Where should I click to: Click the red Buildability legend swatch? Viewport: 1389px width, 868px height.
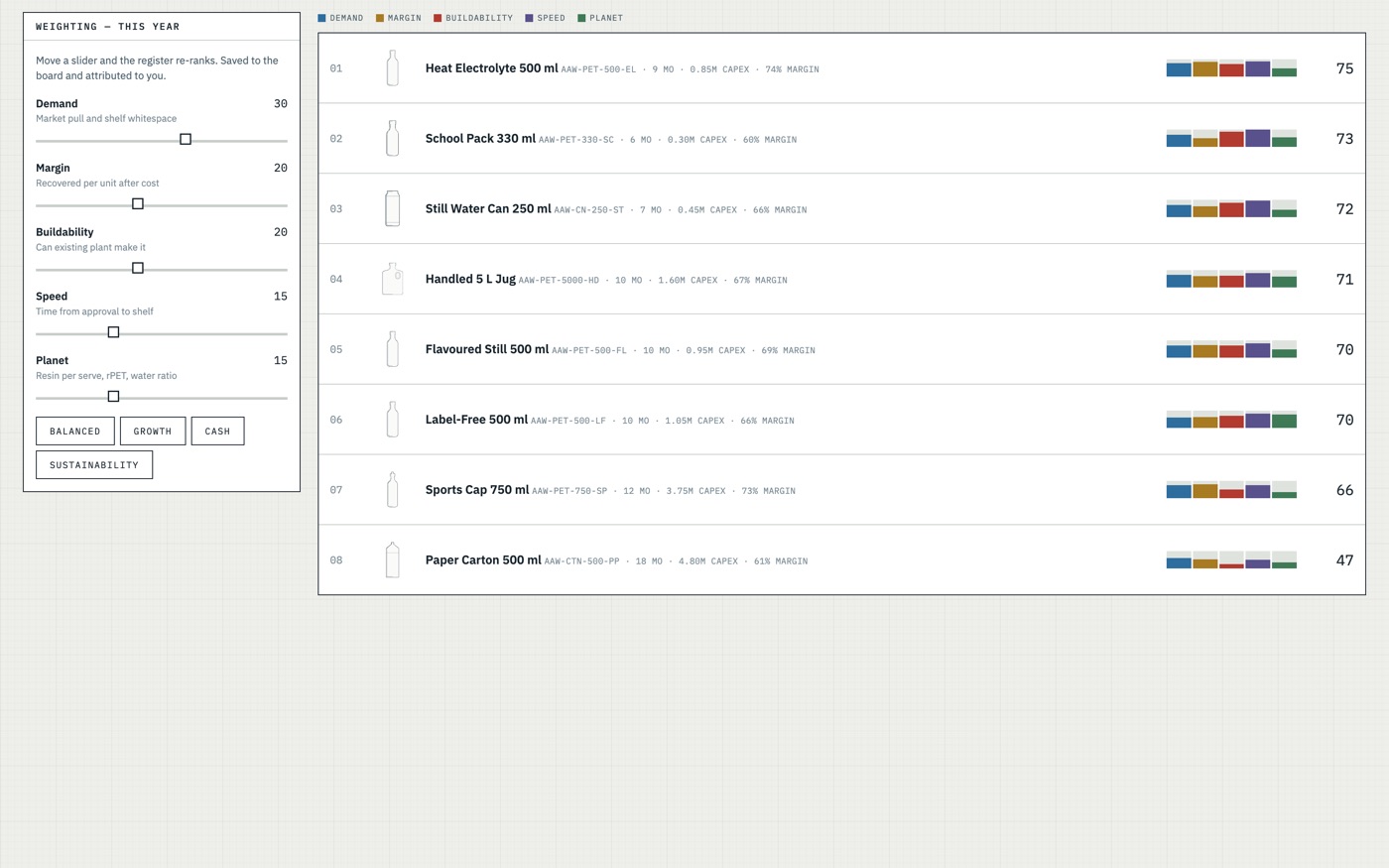click(x=438, y=18)
